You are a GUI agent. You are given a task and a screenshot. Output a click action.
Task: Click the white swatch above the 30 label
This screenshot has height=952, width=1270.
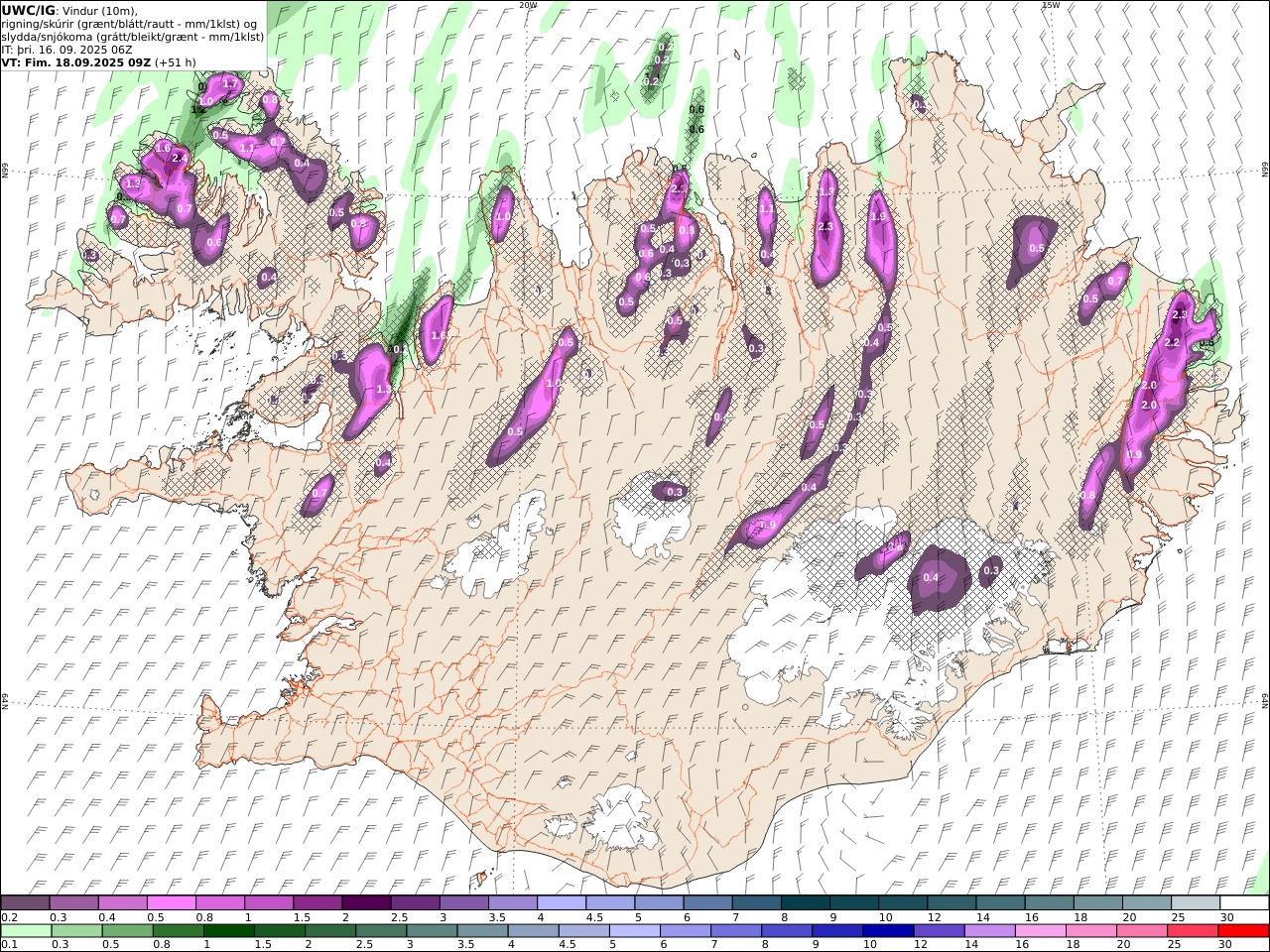pos(1244,902)
